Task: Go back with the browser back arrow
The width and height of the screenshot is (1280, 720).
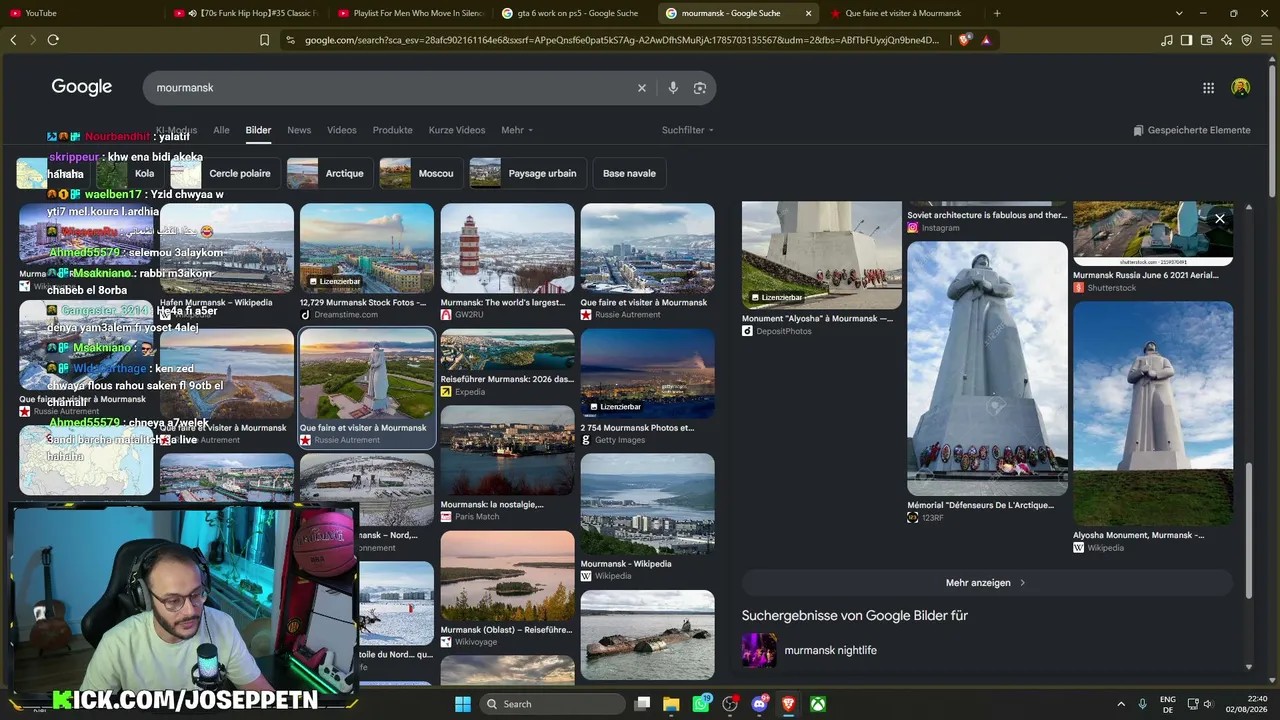Action: click(x=13, y=40)
